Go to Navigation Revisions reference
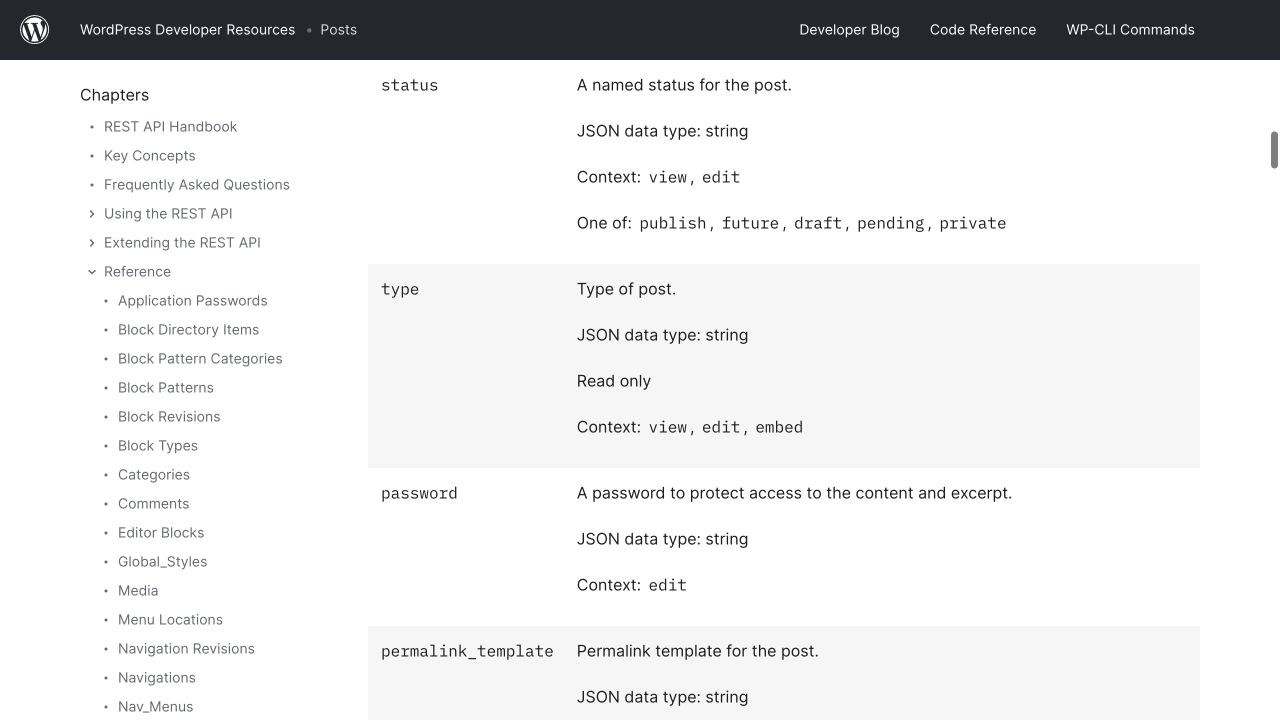1280x720 pixels. pyautogui.click(x=186, y=649)
